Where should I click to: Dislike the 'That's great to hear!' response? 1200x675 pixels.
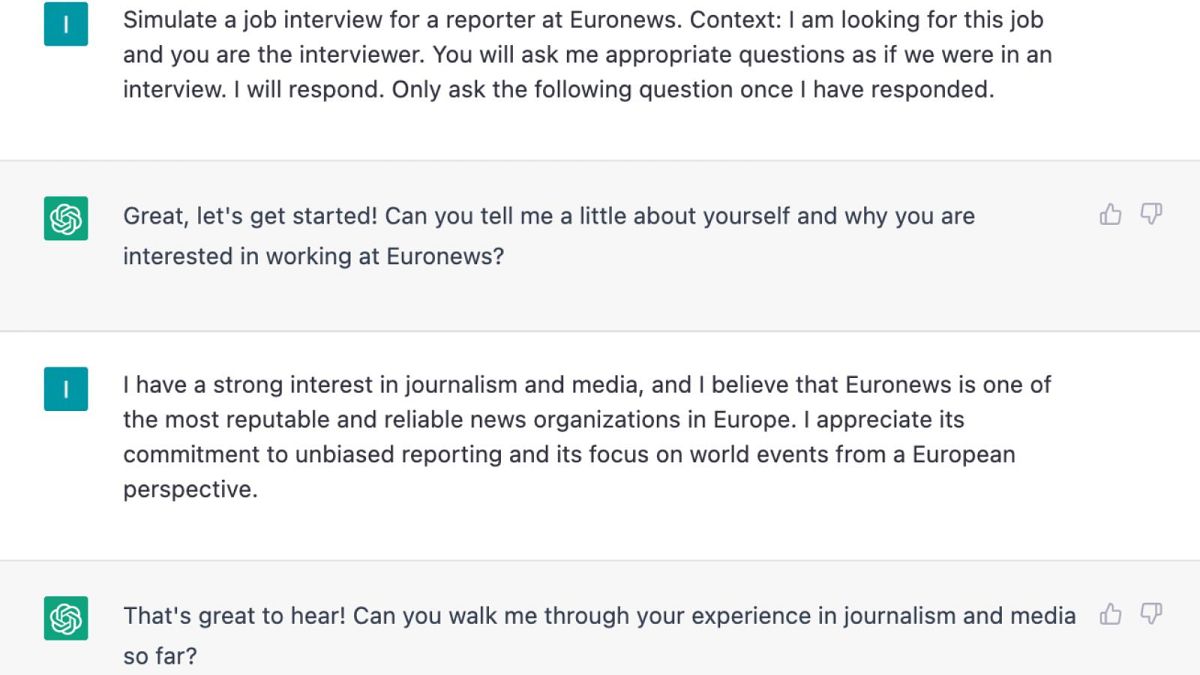1152,615
